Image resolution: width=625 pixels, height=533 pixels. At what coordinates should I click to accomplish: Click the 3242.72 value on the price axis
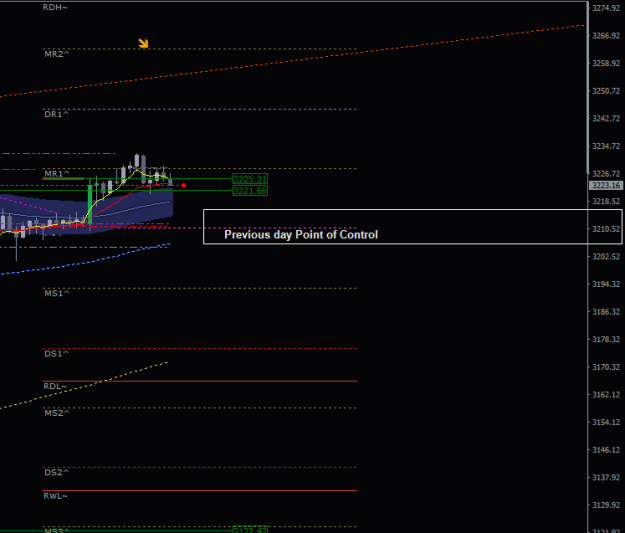tap(606, 118)
